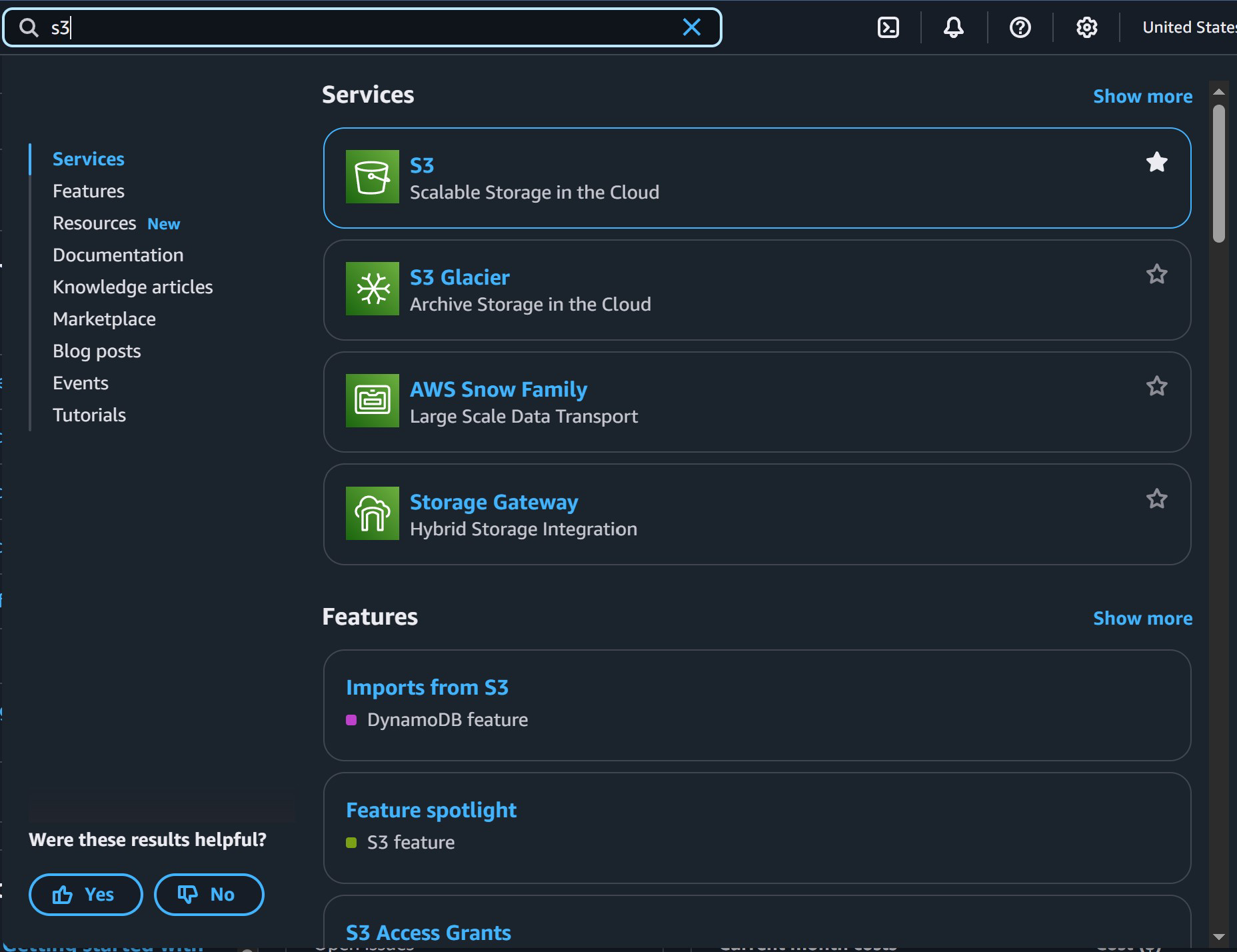Open the CloudShell terminal icon
The height and width of the screenshot is (952, 1237).
888,27
